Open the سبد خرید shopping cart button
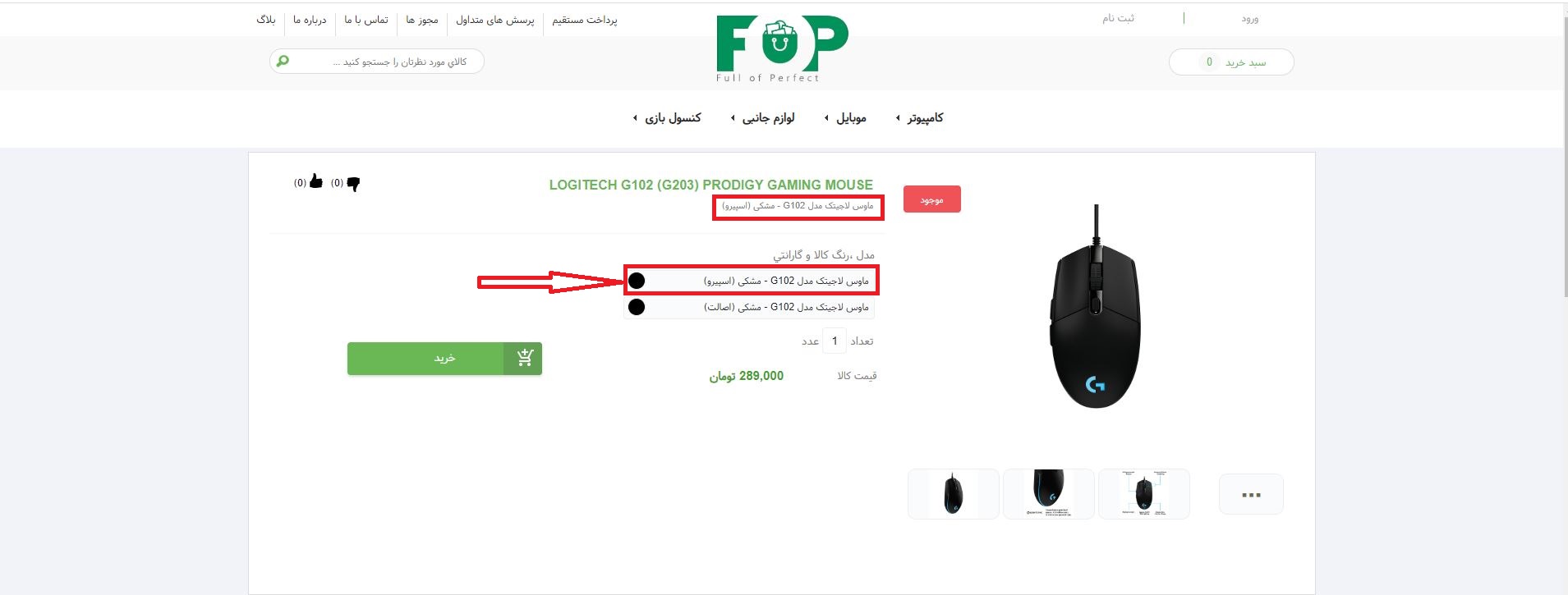 pos(1231,62)
